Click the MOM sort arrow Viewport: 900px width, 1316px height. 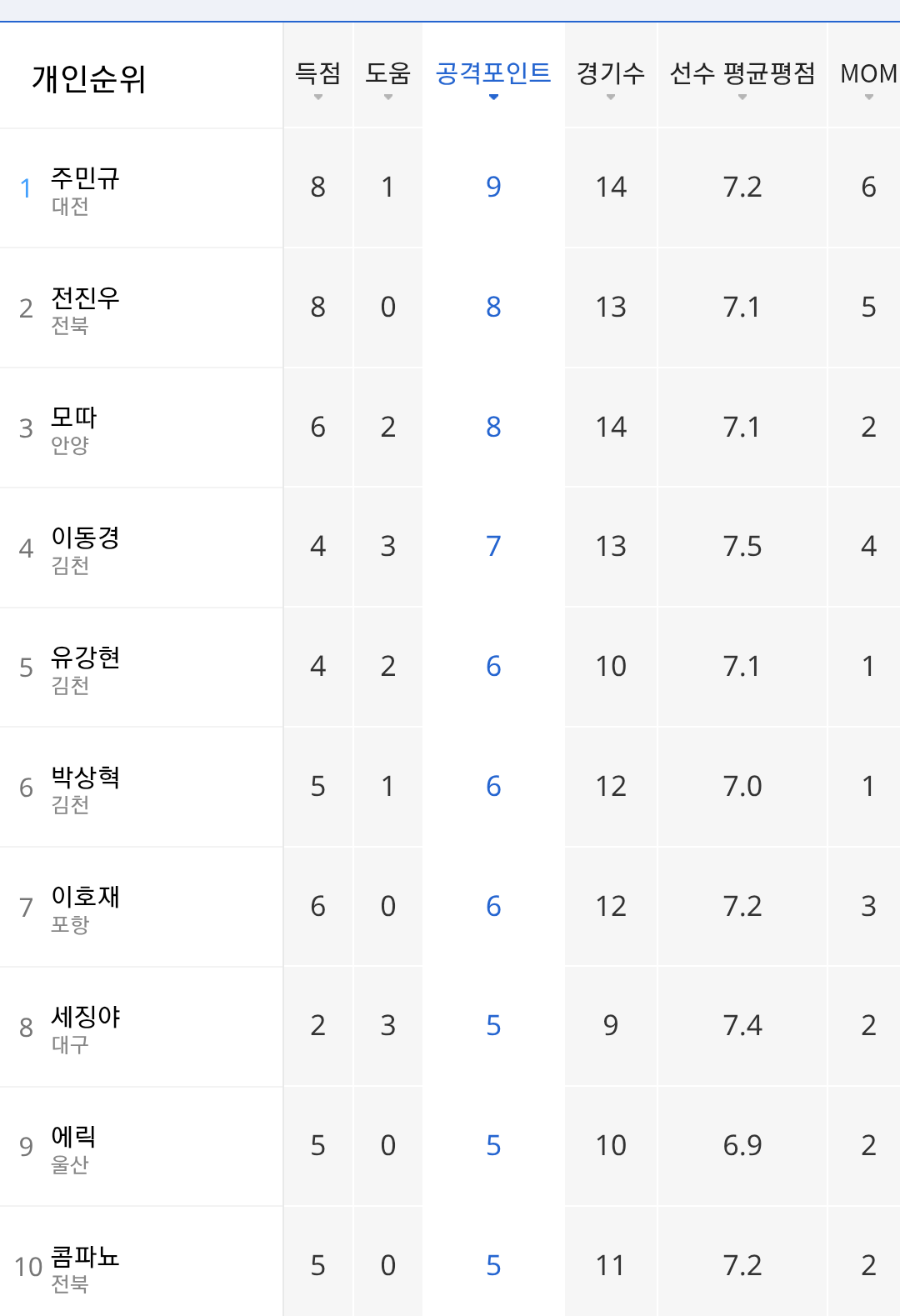point(869,98)
